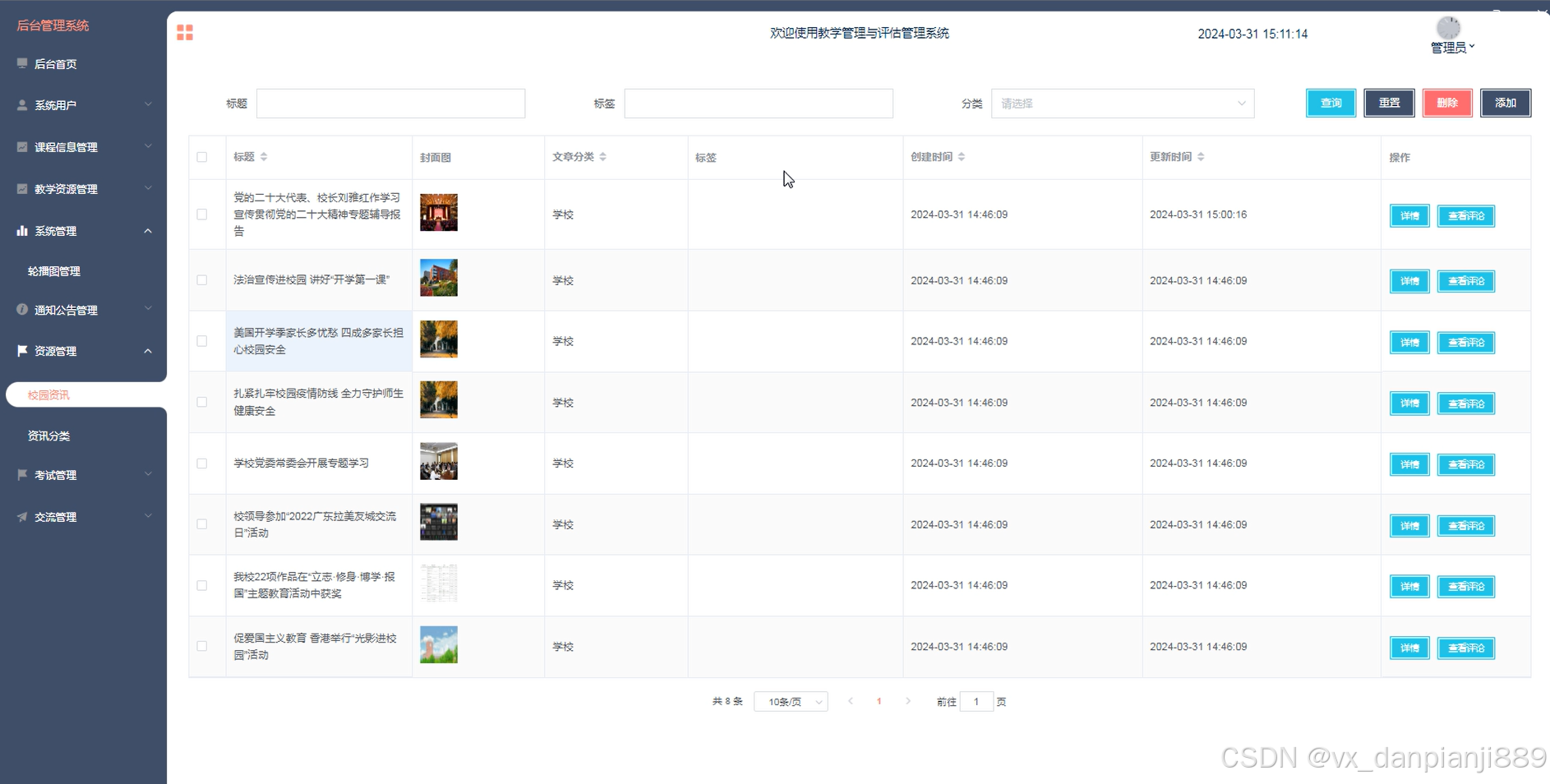Click the 后台首页 monitor icon
The width and height of the screenshot is (1550, 784).
(x=22, y=63)
